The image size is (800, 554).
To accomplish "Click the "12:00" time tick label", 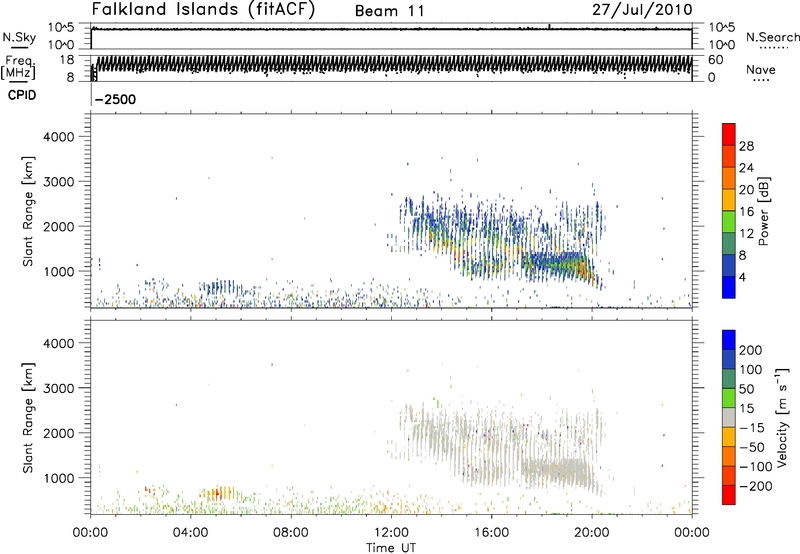I will point(391,533).
